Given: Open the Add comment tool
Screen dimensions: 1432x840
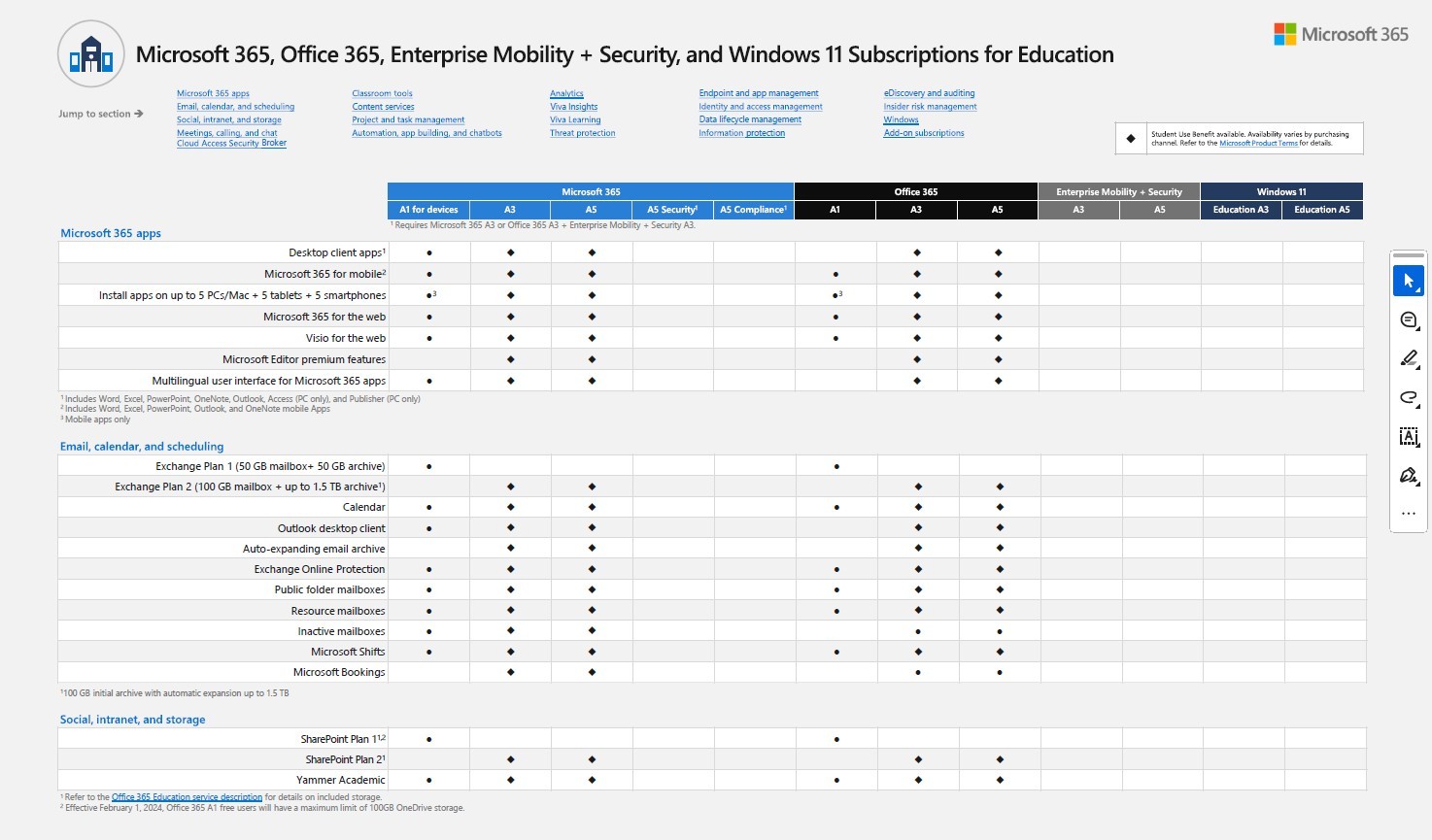Looking at the screenshot, I should (1409, 319).
